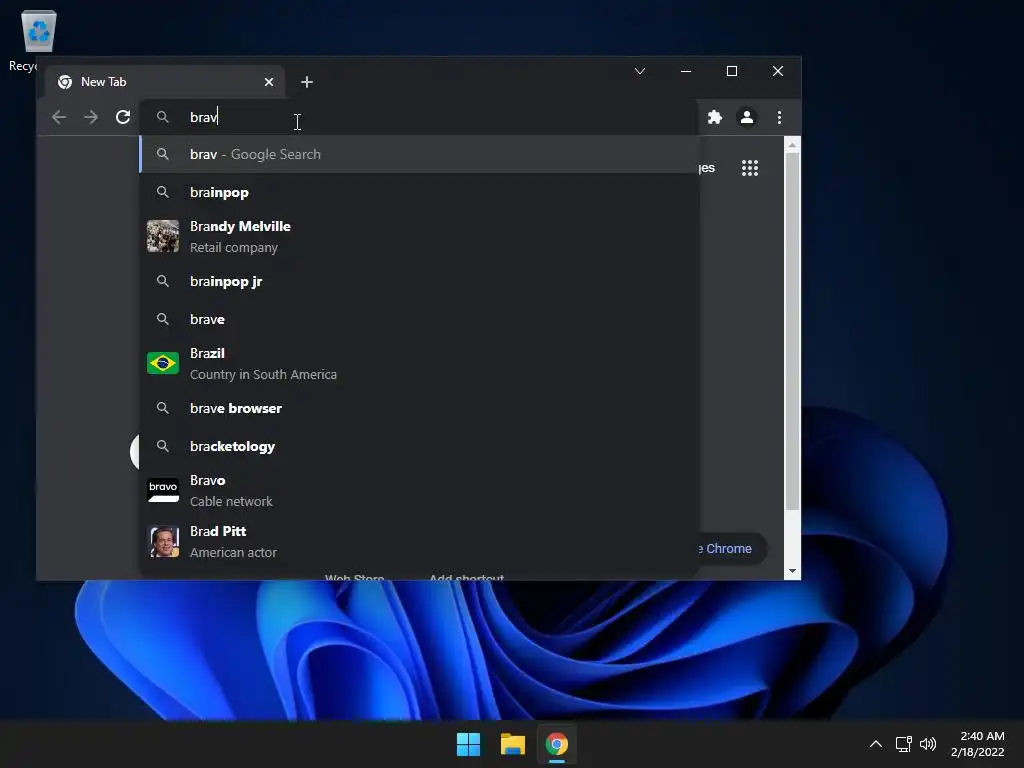Reload the page with refresh icon
Viewport: 1024px width, 768px height.
tap(123, 118)
